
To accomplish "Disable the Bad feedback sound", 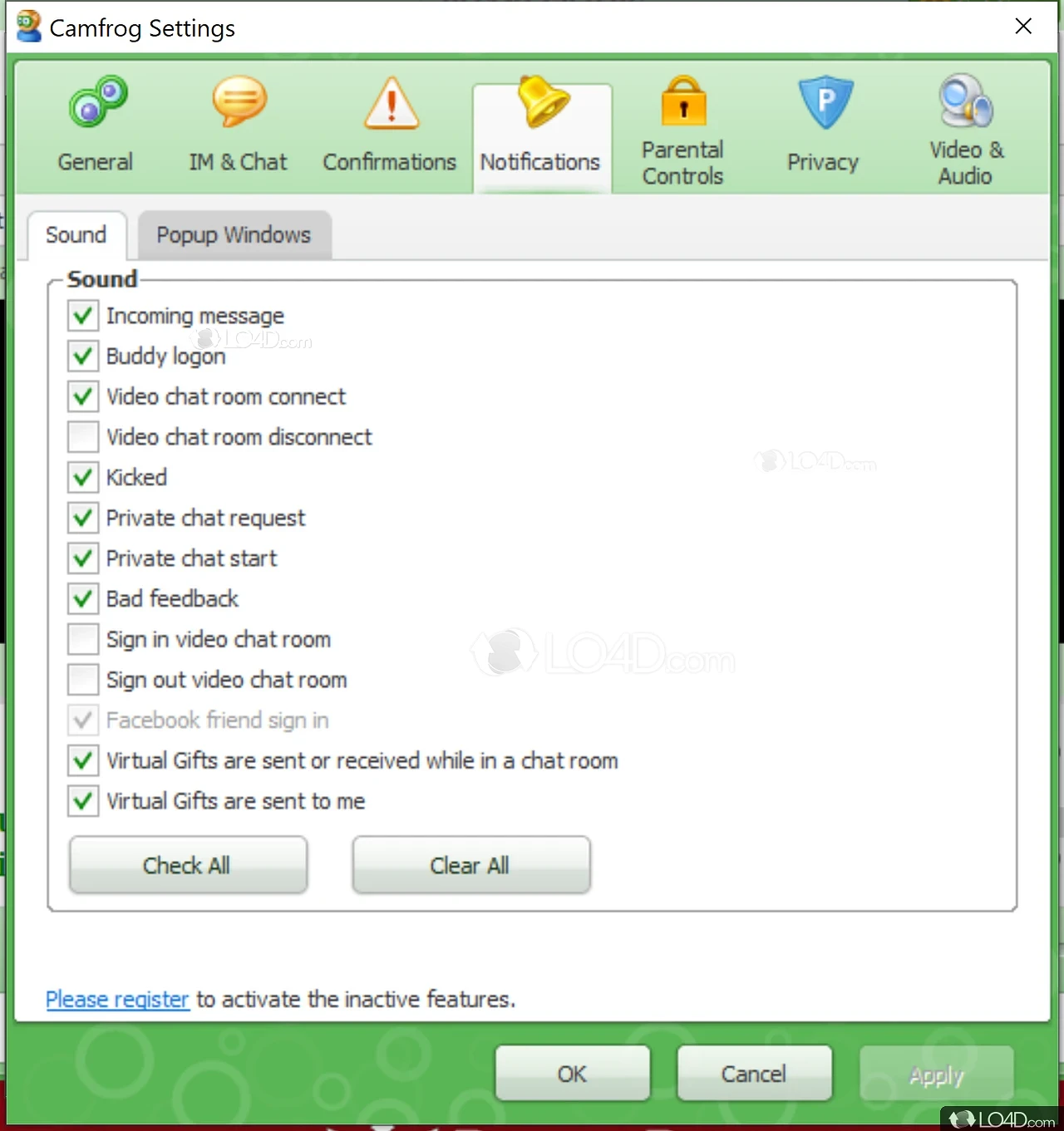I will coord(83,598).
